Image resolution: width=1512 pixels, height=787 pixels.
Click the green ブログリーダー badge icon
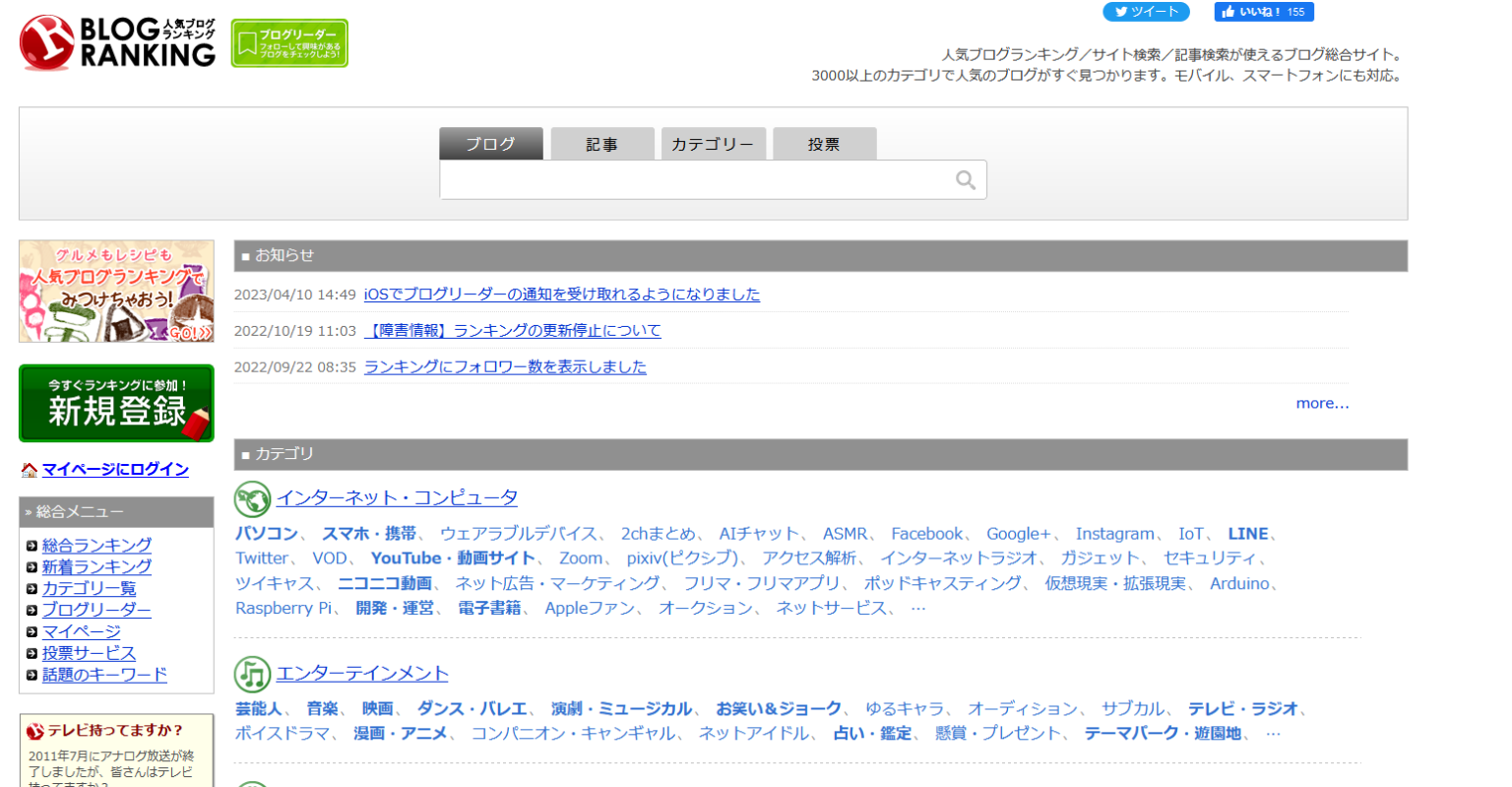click(289, 43)
